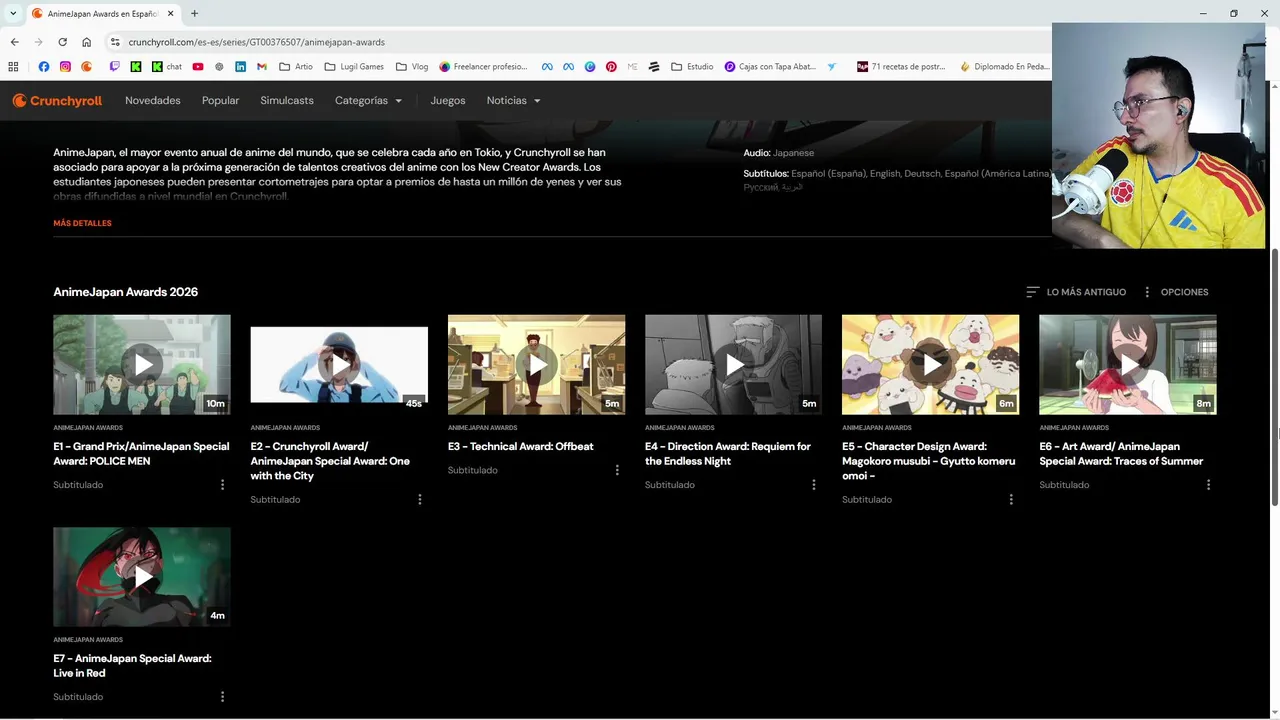Image resolution: width=1280 pixels, height=720 pixels.
Task: Play E1 POLICE MEN episode thumbnail
Action: (142, 365)
